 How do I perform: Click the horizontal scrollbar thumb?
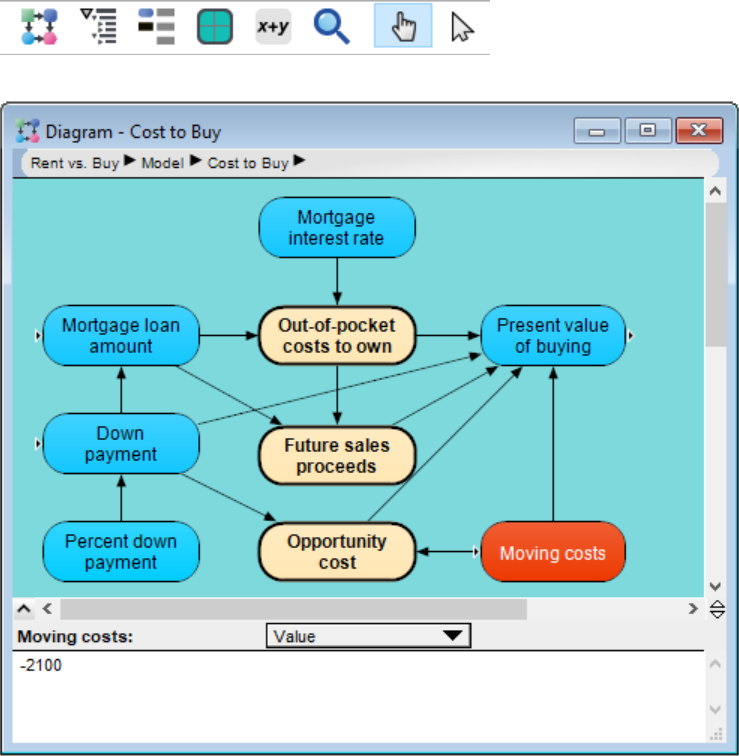(x=293, y=609)
